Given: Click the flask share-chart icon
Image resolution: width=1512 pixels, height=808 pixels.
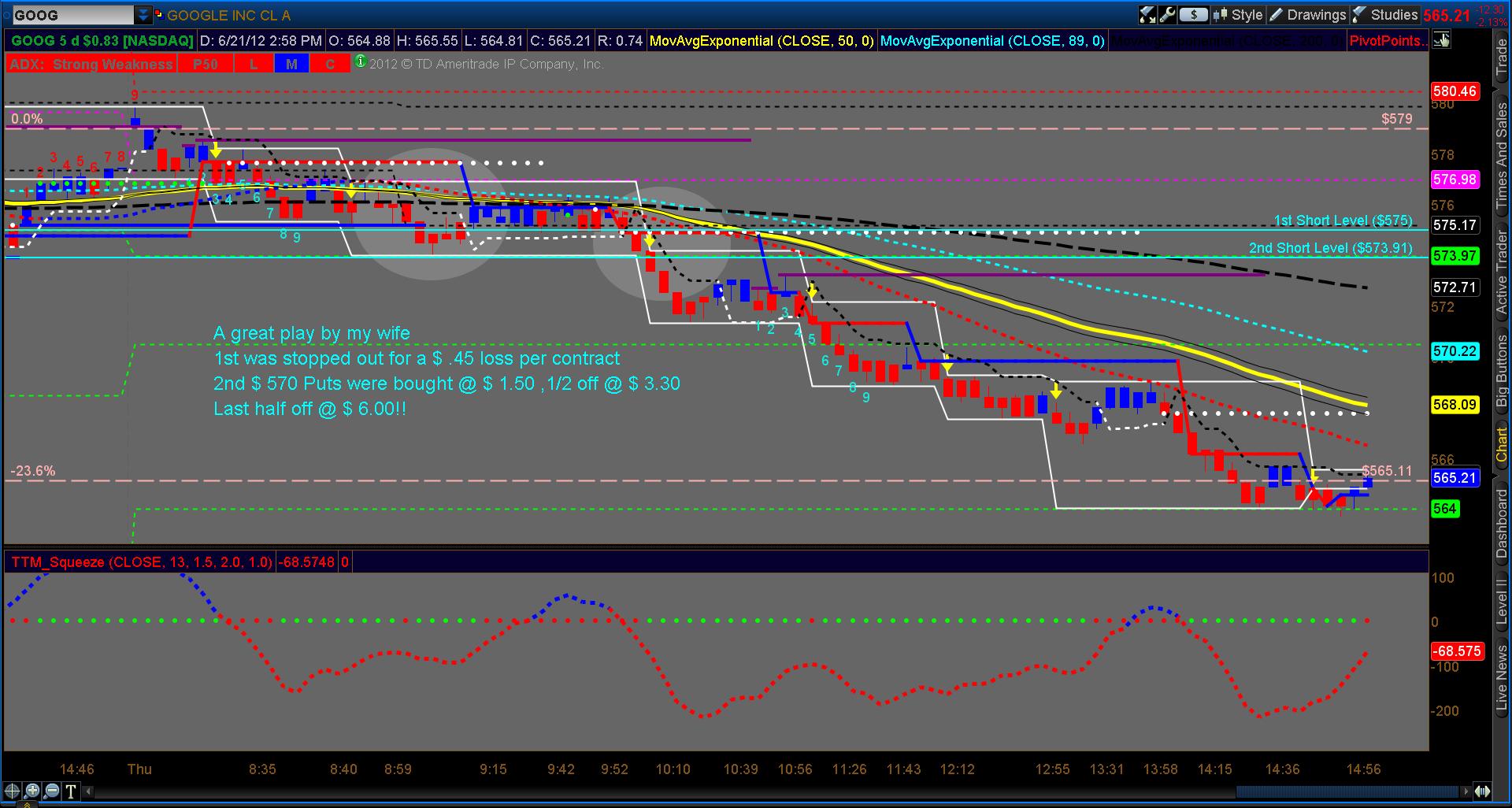Looking at the screenshot, I should pos(1147,14).
